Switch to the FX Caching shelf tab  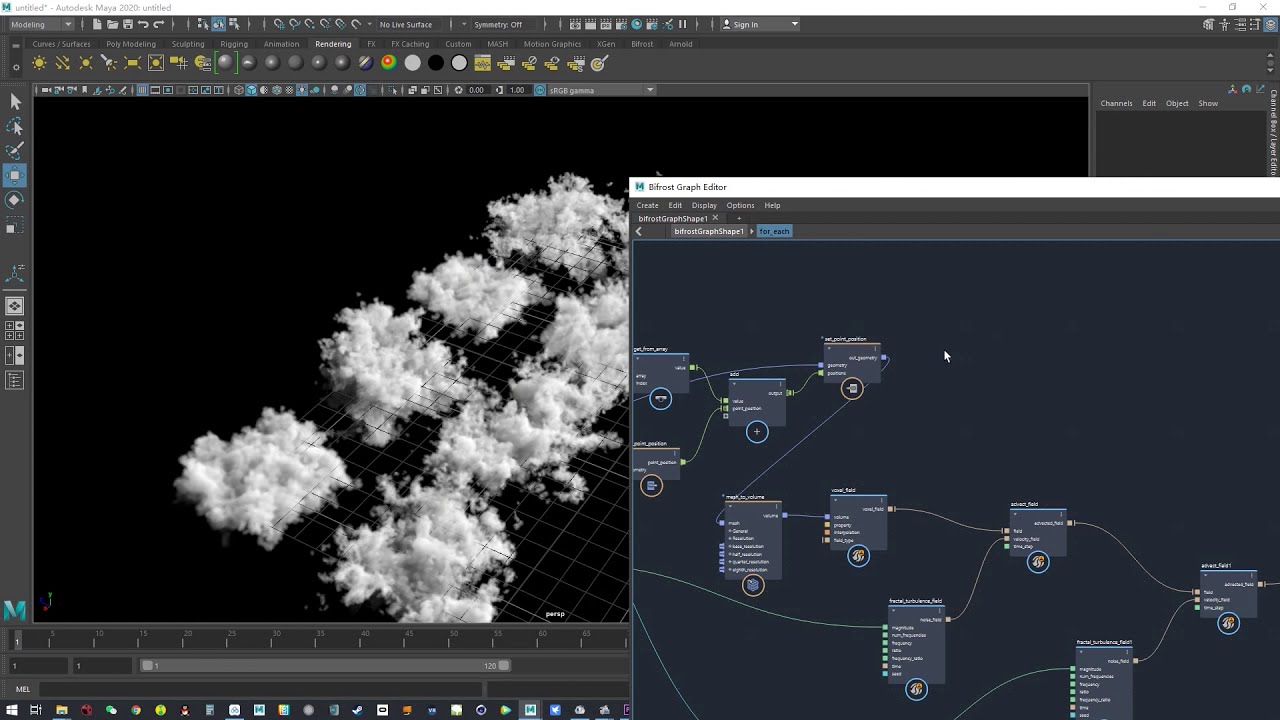point(410,44)
